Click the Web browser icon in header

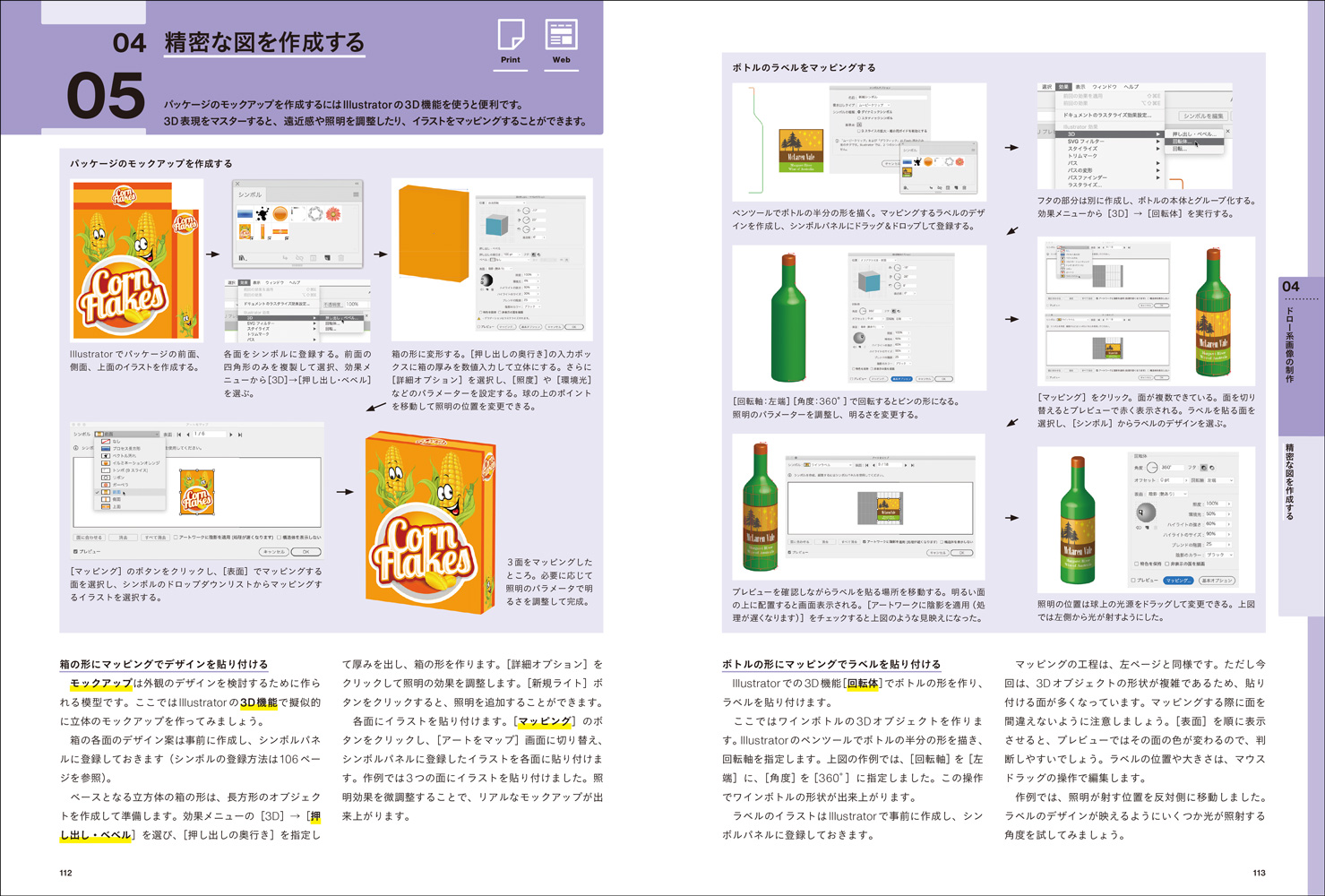pos(562,35)
